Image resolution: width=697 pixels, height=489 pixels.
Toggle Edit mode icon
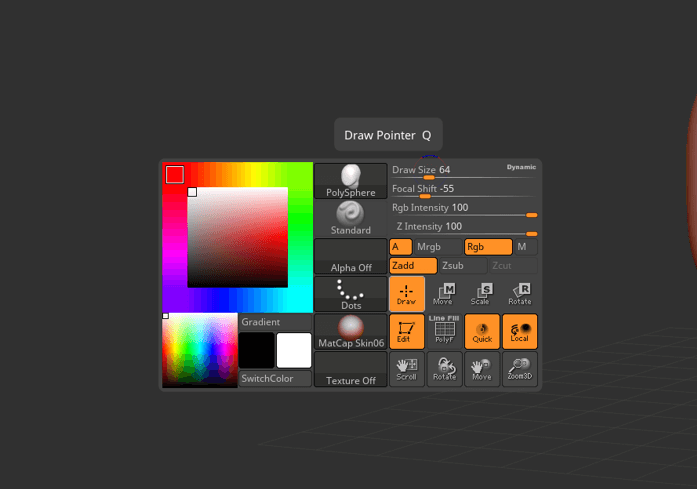click(407, 331)
